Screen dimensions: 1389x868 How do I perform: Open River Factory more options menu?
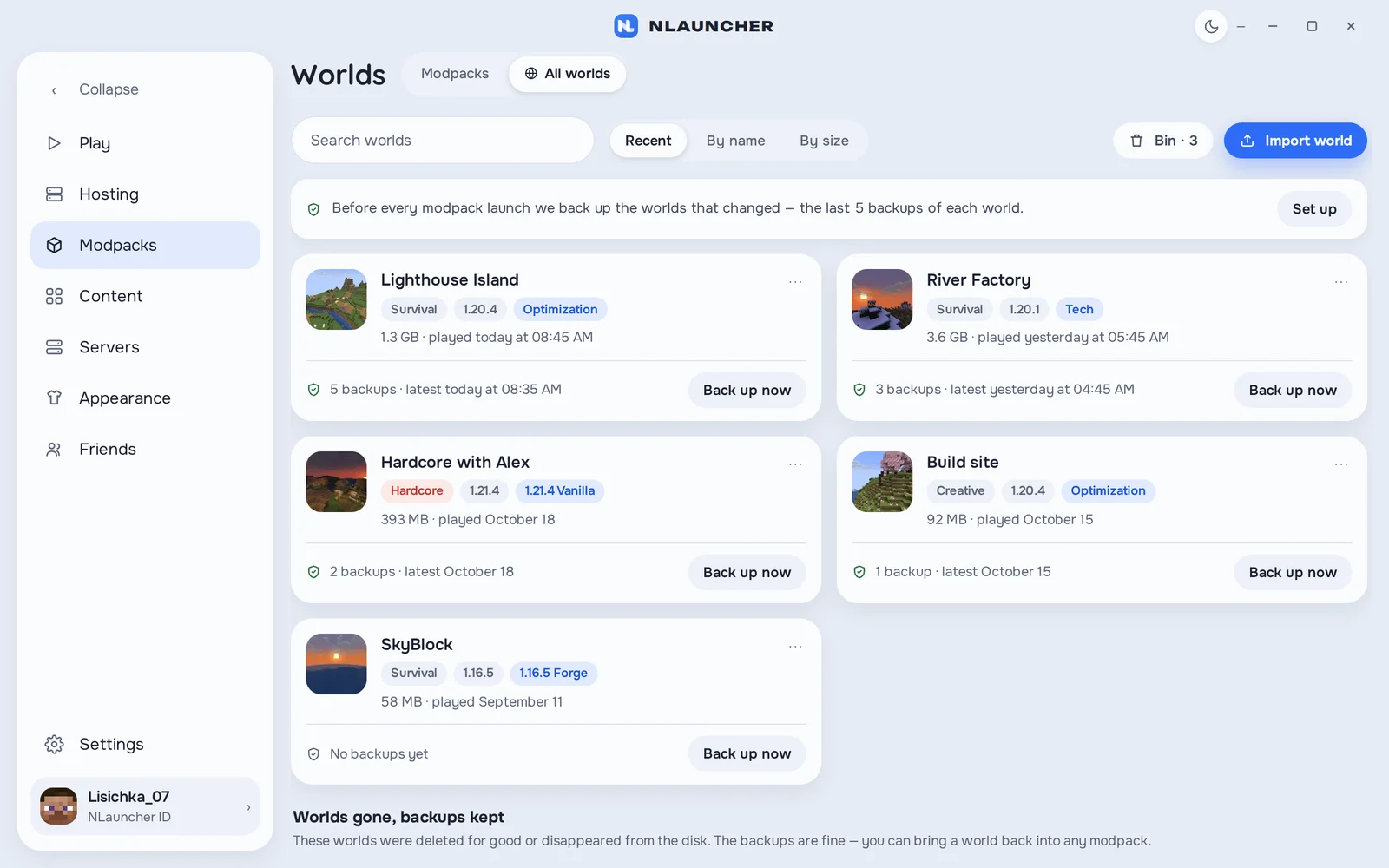[1341, 282]
